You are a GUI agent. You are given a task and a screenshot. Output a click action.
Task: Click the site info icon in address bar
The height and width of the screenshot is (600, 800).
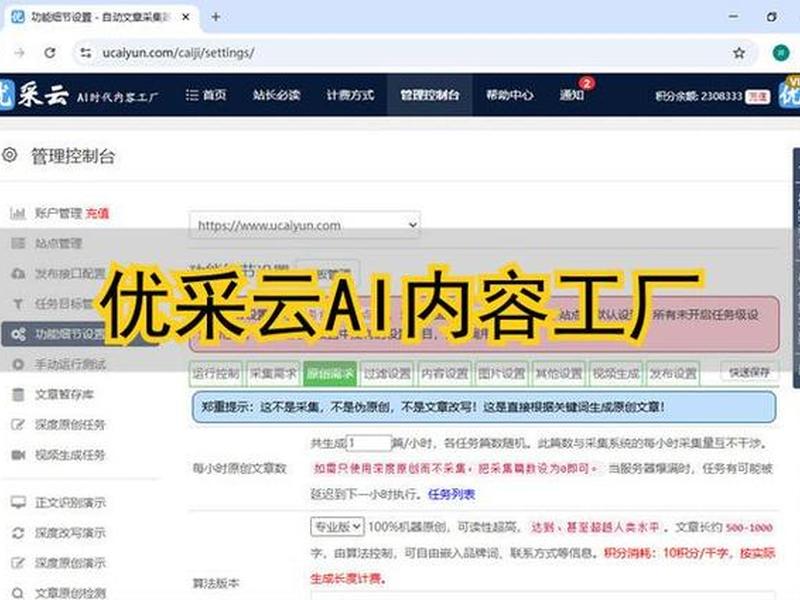pos(86,53)
